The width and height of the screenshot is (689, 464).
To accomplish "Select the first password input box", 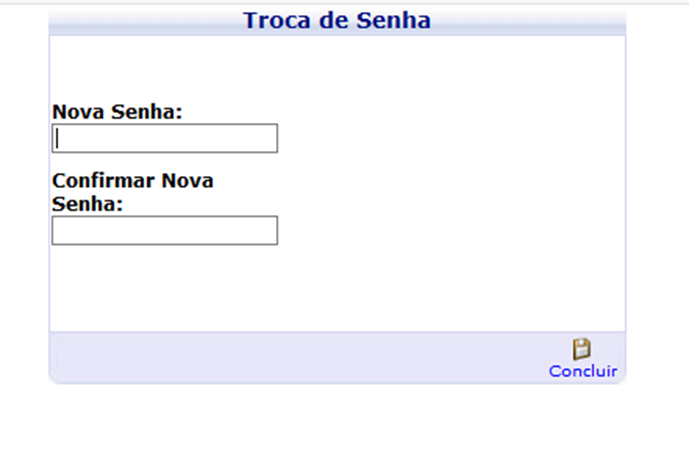I will (x=165, y=138).
